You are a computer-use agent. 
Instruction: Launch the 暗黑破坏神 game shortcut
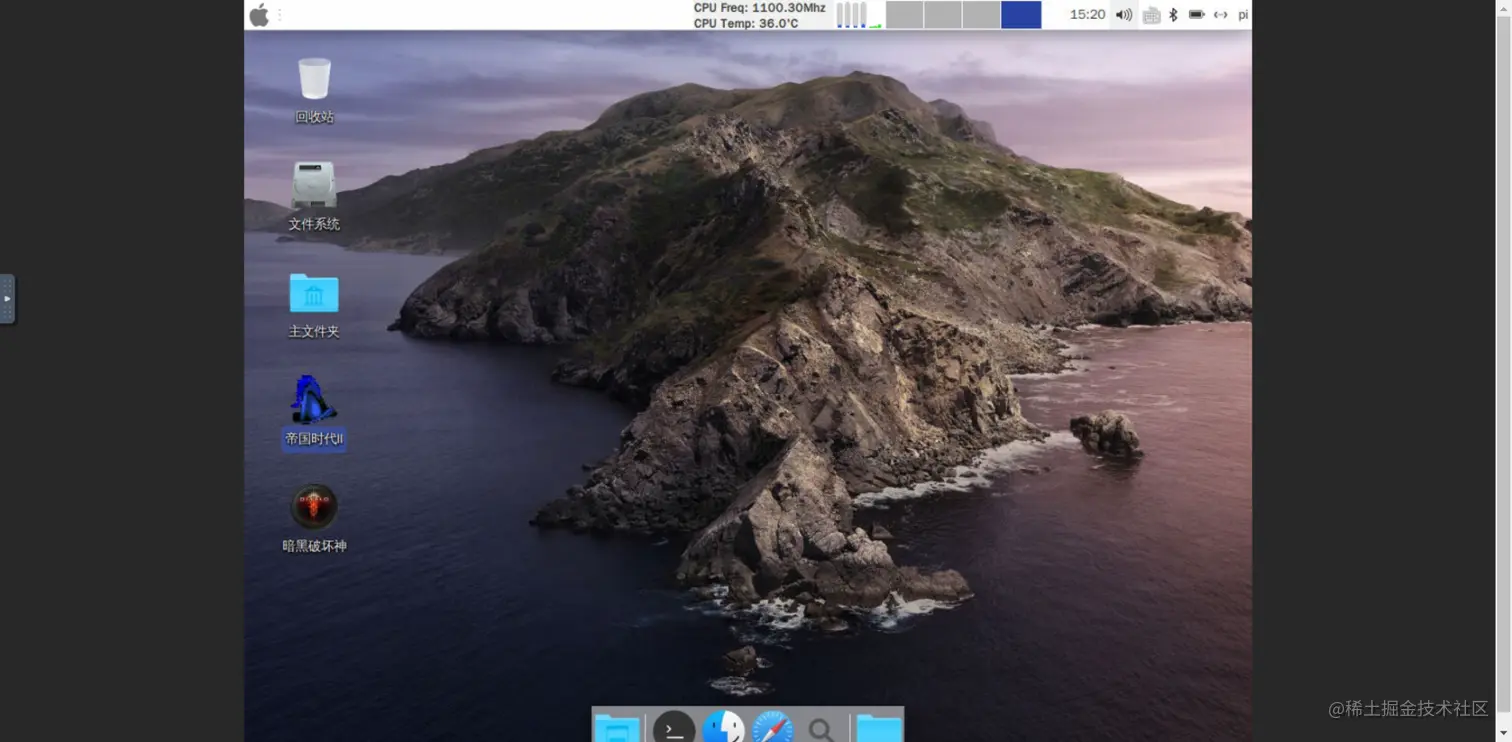pyautogui.click(x=314, y=507)
